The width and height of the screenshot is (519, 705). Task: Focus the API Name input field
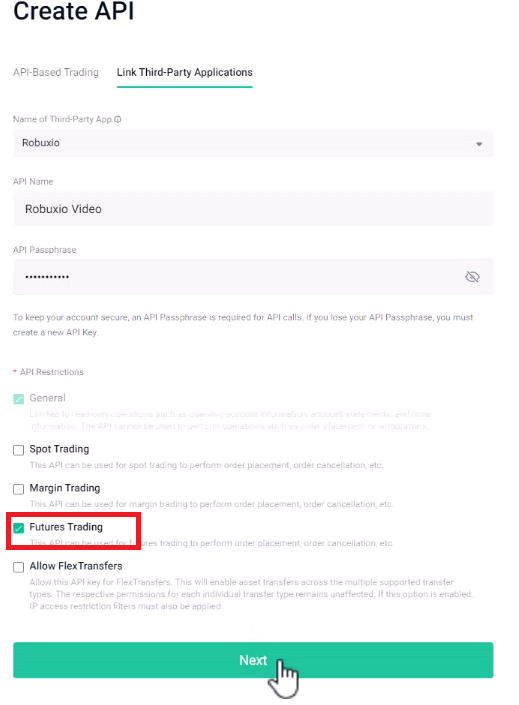point(253,209)
